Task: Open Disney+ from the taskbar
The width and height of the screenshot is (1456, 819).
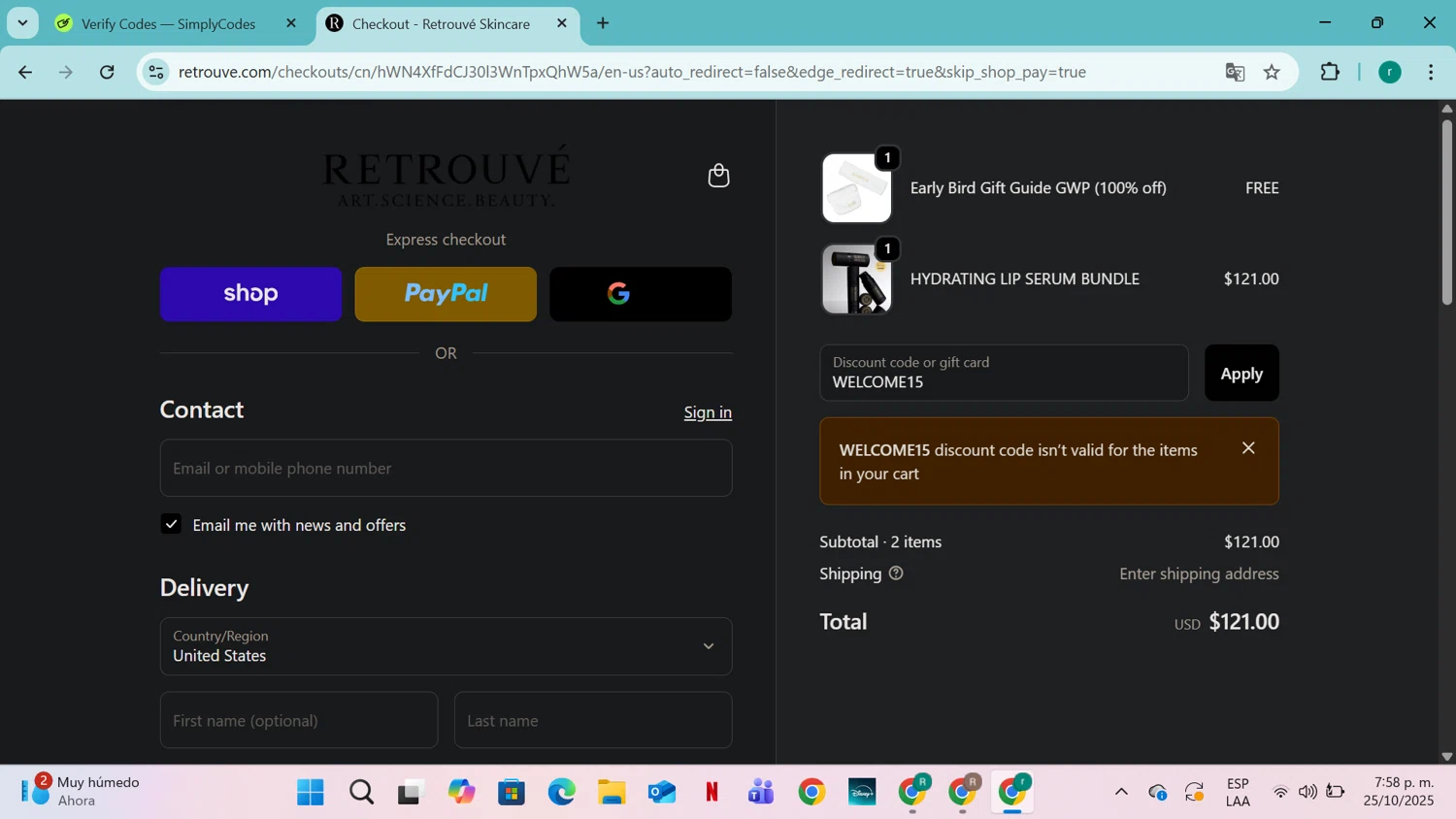Action: tap(862, 793)
